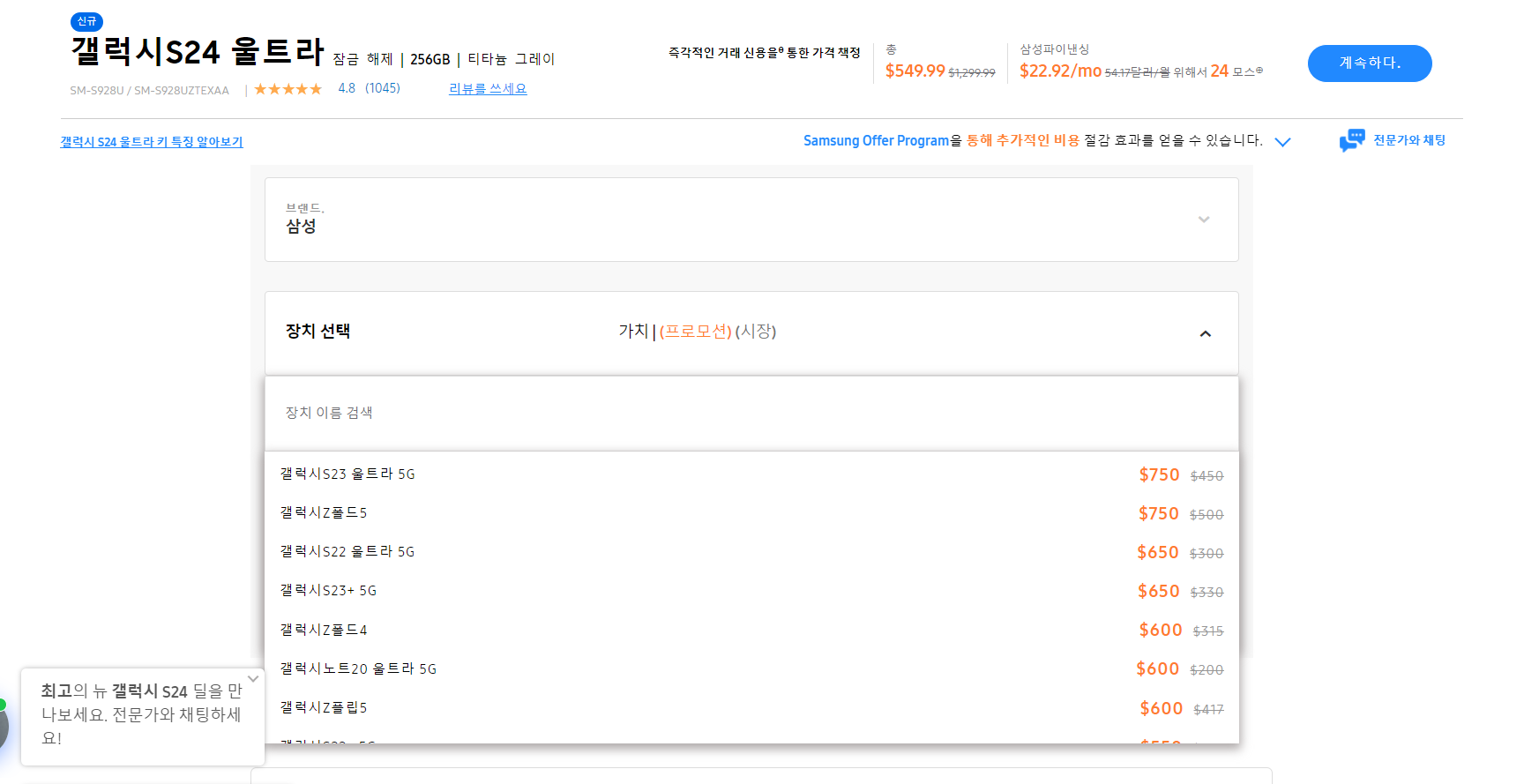Image resolution: width=1524 pixels, height=784 pixels.
Task: Click the 즉각적인 거래 신용 pricing label
Action: (x=764, y=53)
